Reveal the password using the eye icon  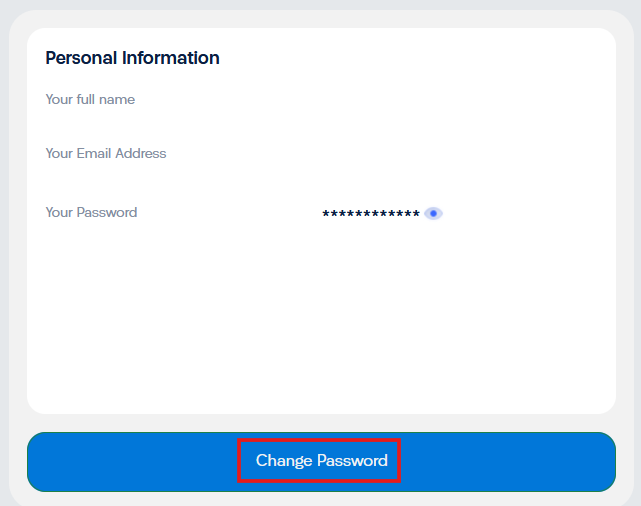(433, 213)
